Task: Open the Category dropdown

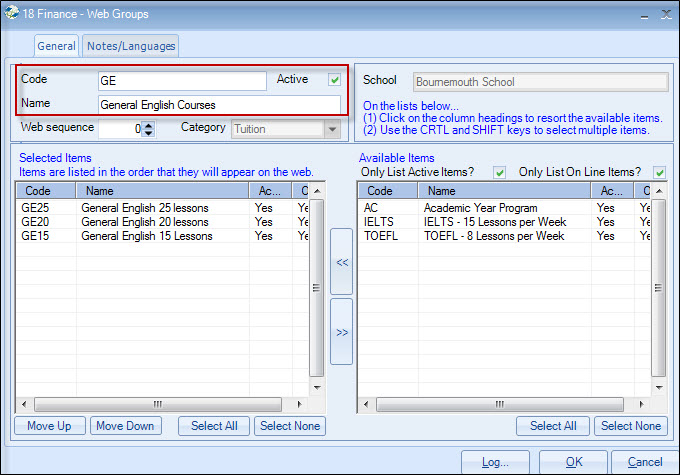Action: (333, 129)
